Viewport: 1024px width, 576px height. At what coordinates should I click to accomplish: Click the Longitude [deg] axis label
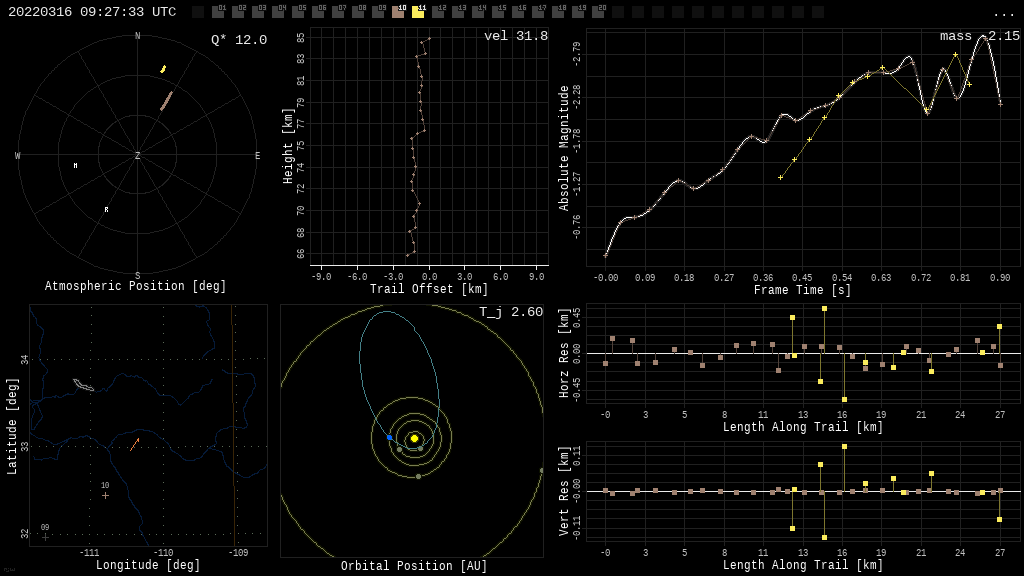[x=148, y=565]
